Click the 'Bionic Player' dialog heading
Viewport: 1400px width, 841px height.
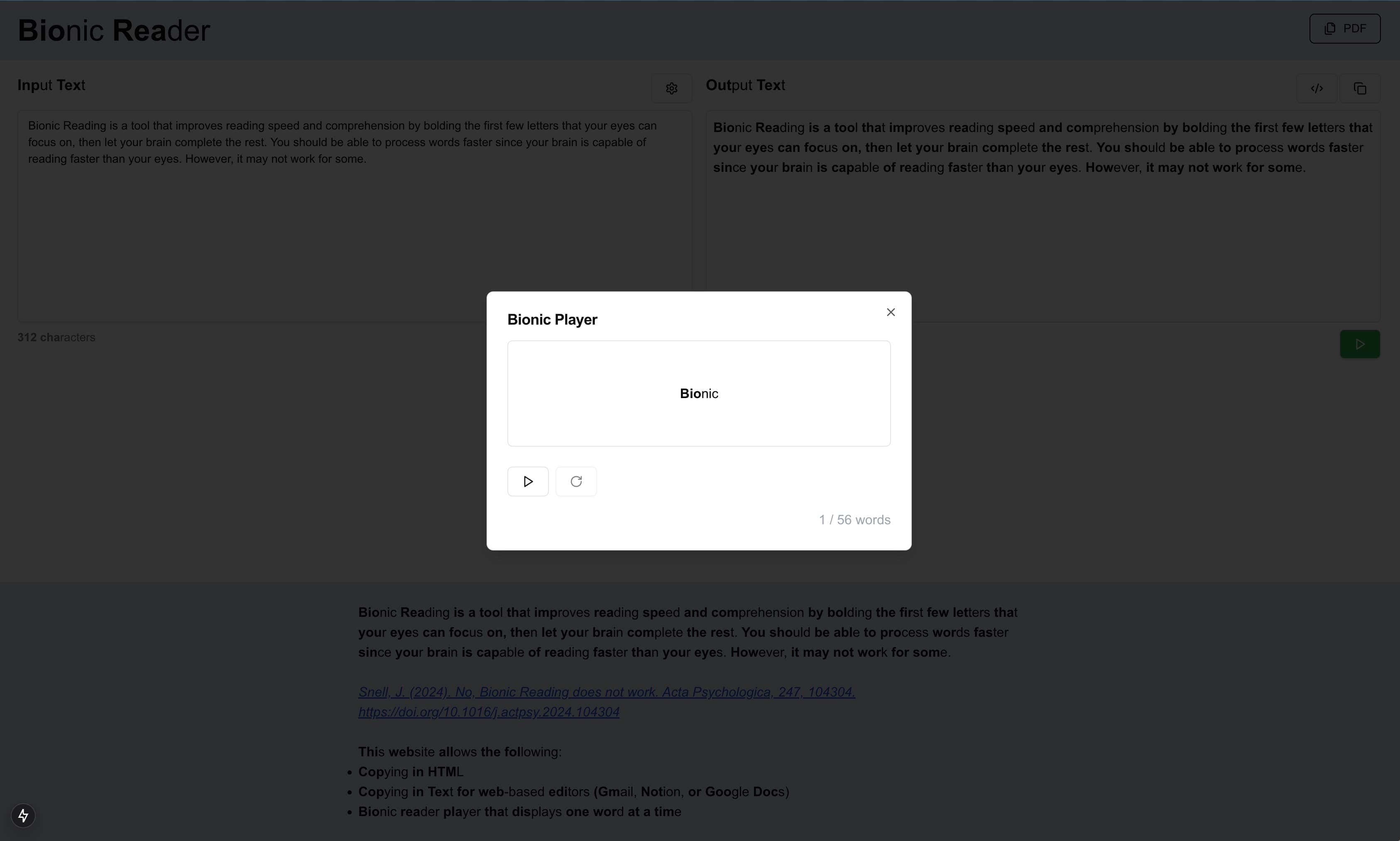(552, 320)
